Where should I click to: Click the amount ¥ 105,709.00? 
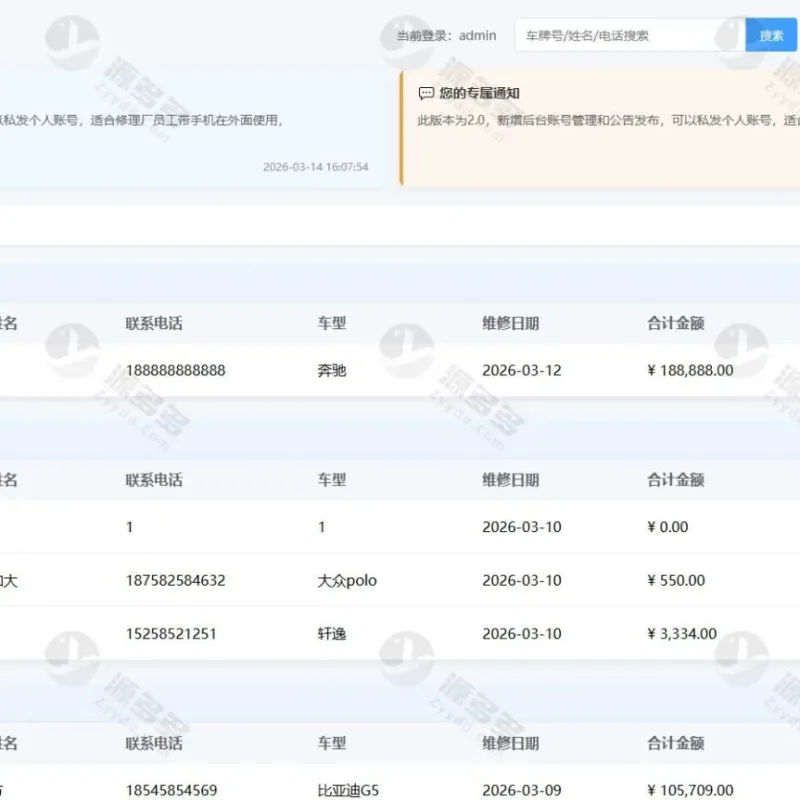[690, 790]
